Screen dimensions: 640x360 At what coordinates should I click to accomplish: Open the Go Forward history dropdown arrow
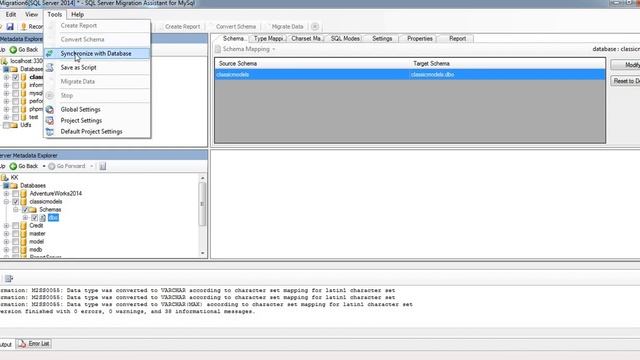pyautogui.click(x=92, y=166)
